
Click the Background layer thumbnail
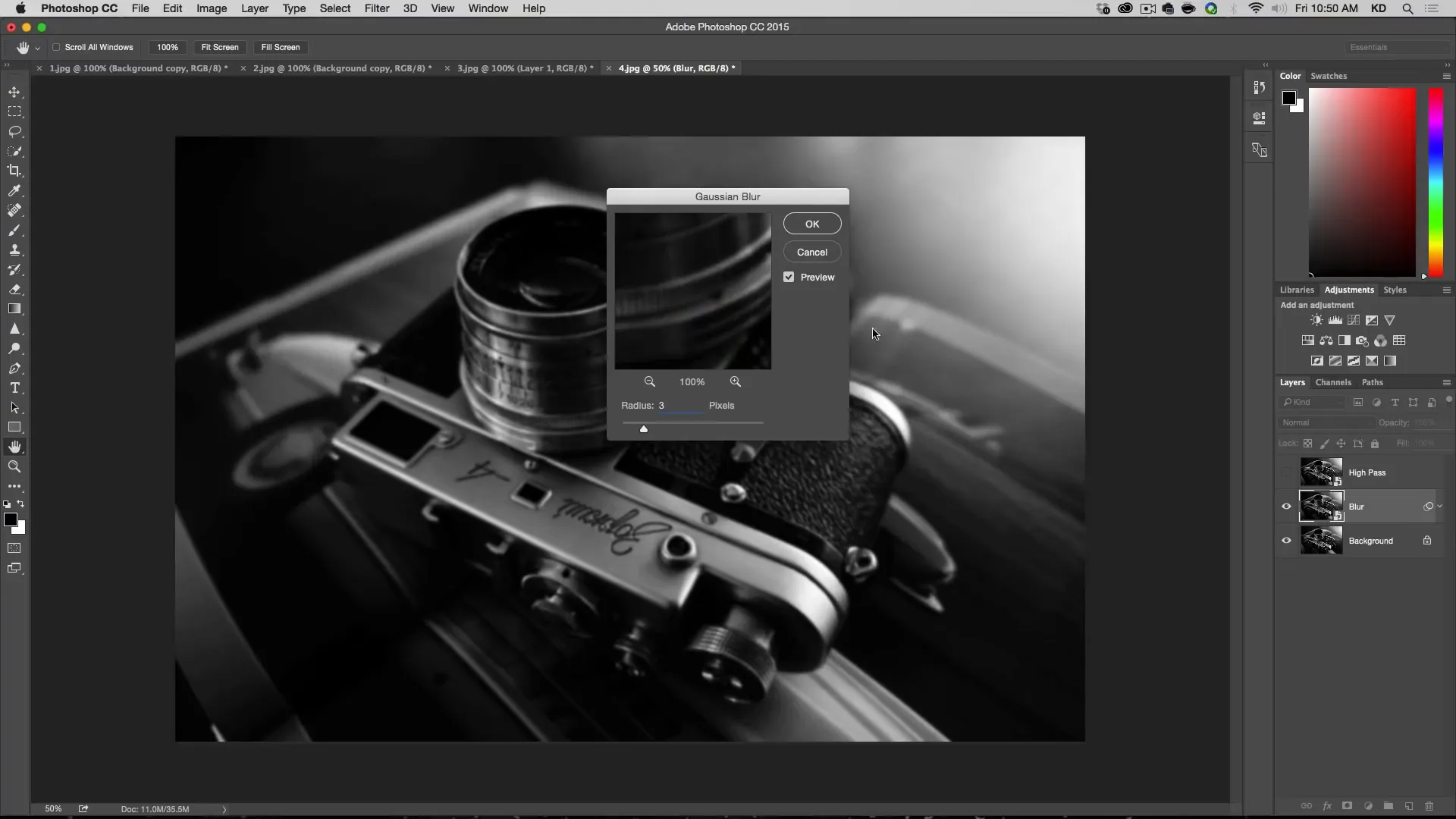[x=1321, y=540]
